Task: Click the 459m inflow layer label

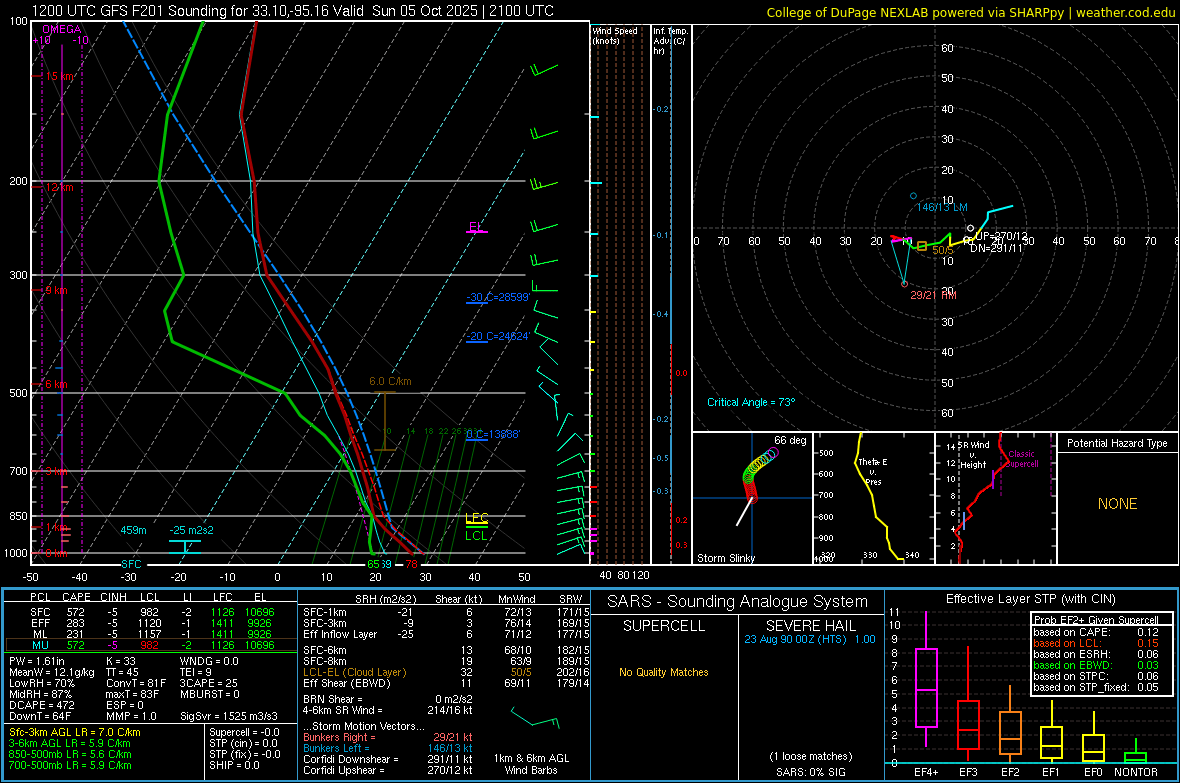Action: coord(133,530)
